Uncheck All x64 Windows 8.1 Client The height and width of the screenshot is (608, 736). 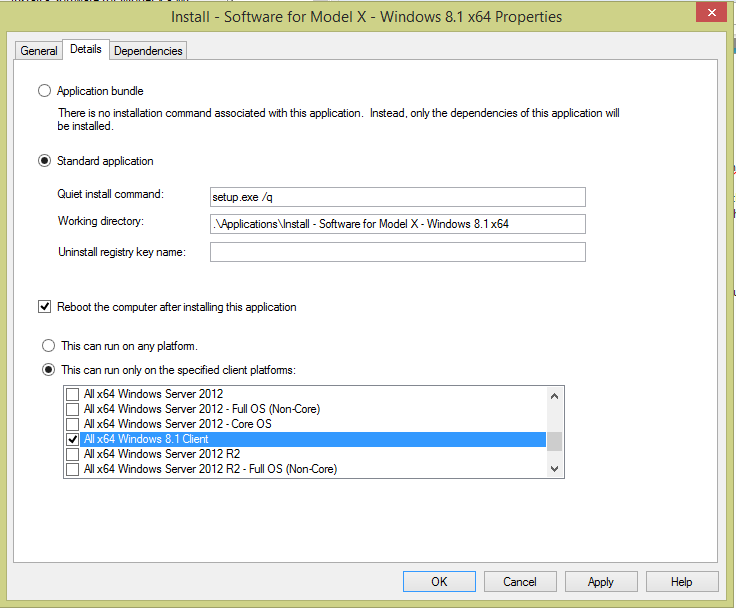click(x=72, y=439)
